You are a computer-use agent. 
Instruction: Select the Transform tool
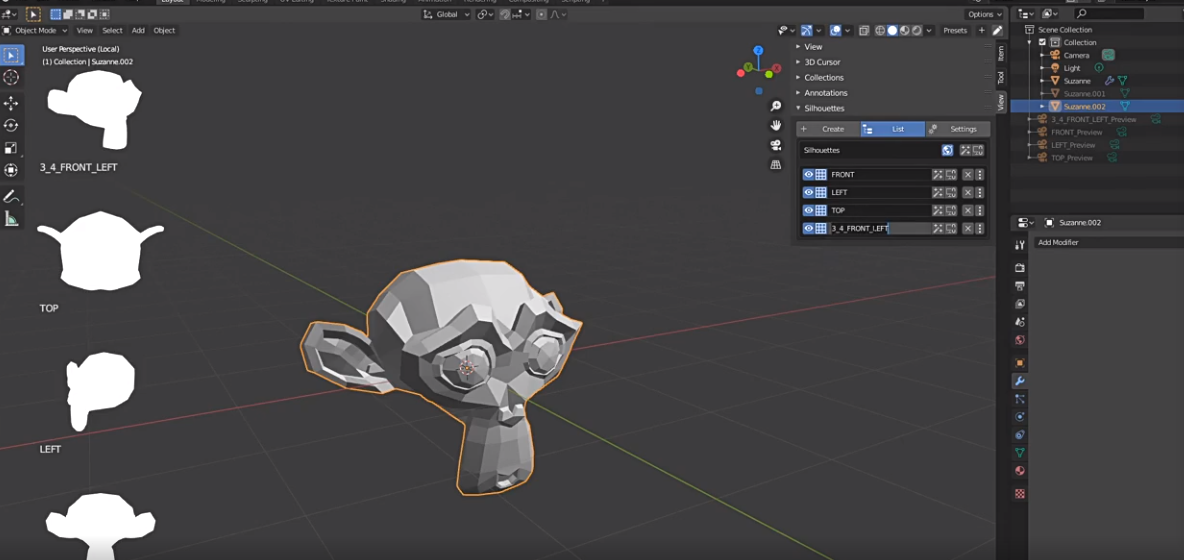pos(11,171)
